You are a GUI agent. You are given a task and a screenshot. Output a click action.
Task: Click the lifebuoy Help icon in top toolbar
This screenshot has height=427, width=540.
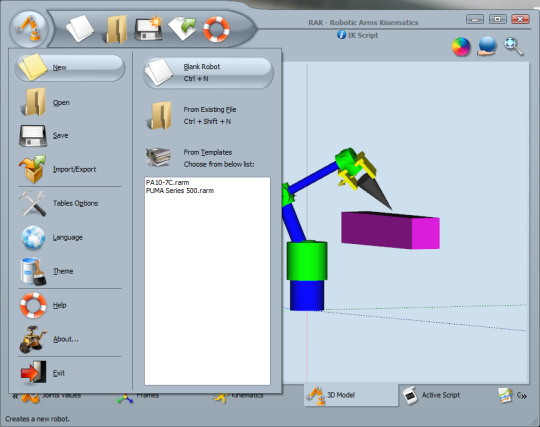click(216, 29)
